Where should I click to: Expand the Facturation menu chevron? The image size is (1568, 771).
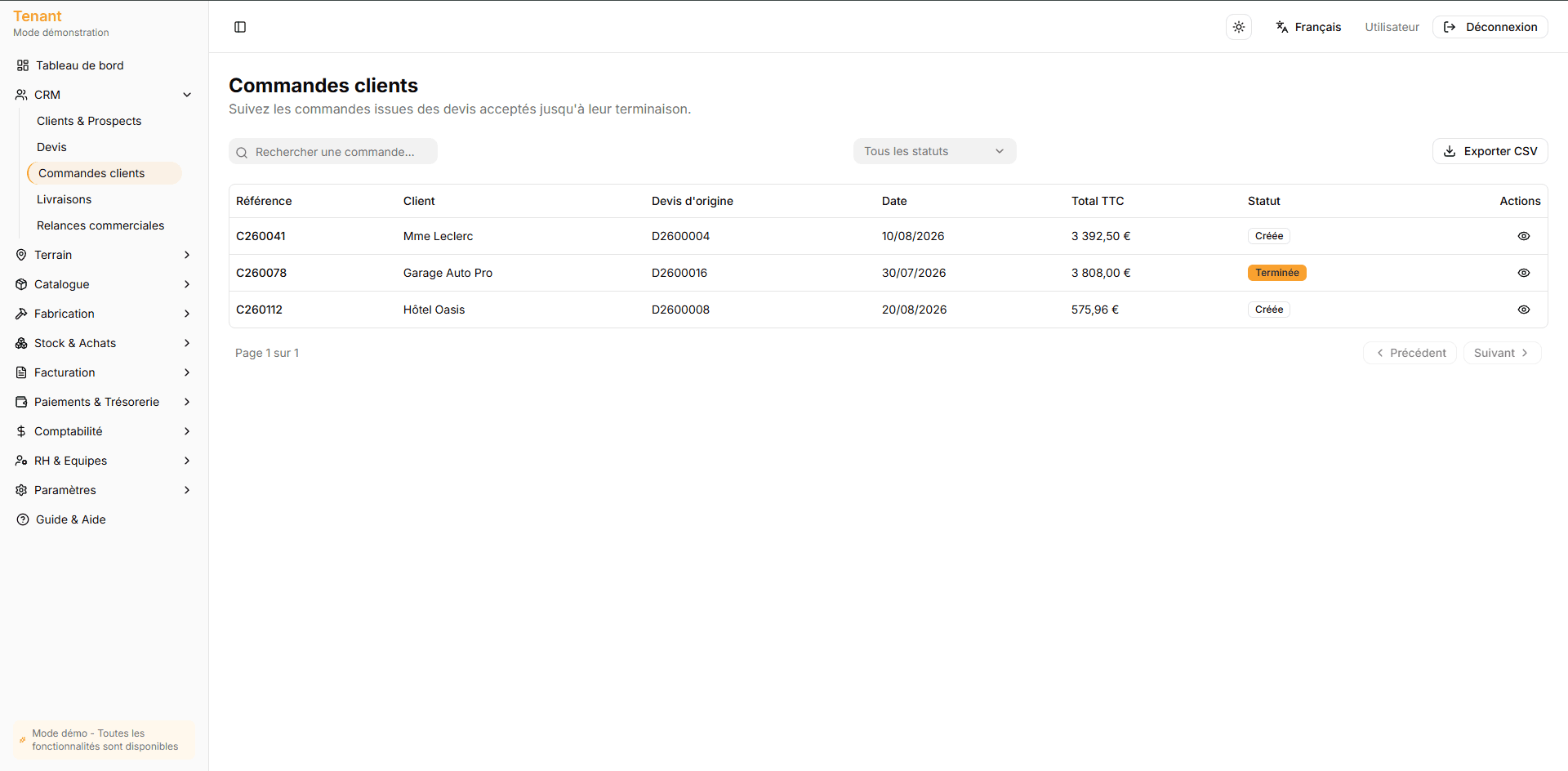[x=187, y=372]
